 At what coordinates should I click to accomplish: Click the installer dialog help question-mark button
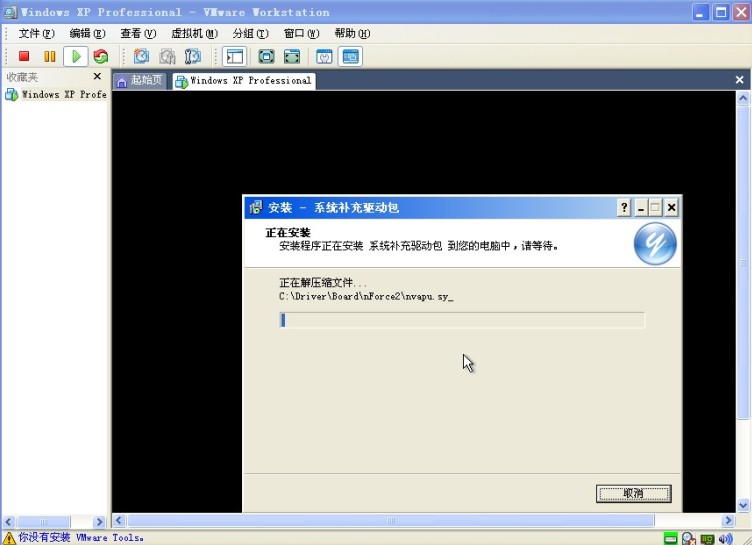(624, 208)
